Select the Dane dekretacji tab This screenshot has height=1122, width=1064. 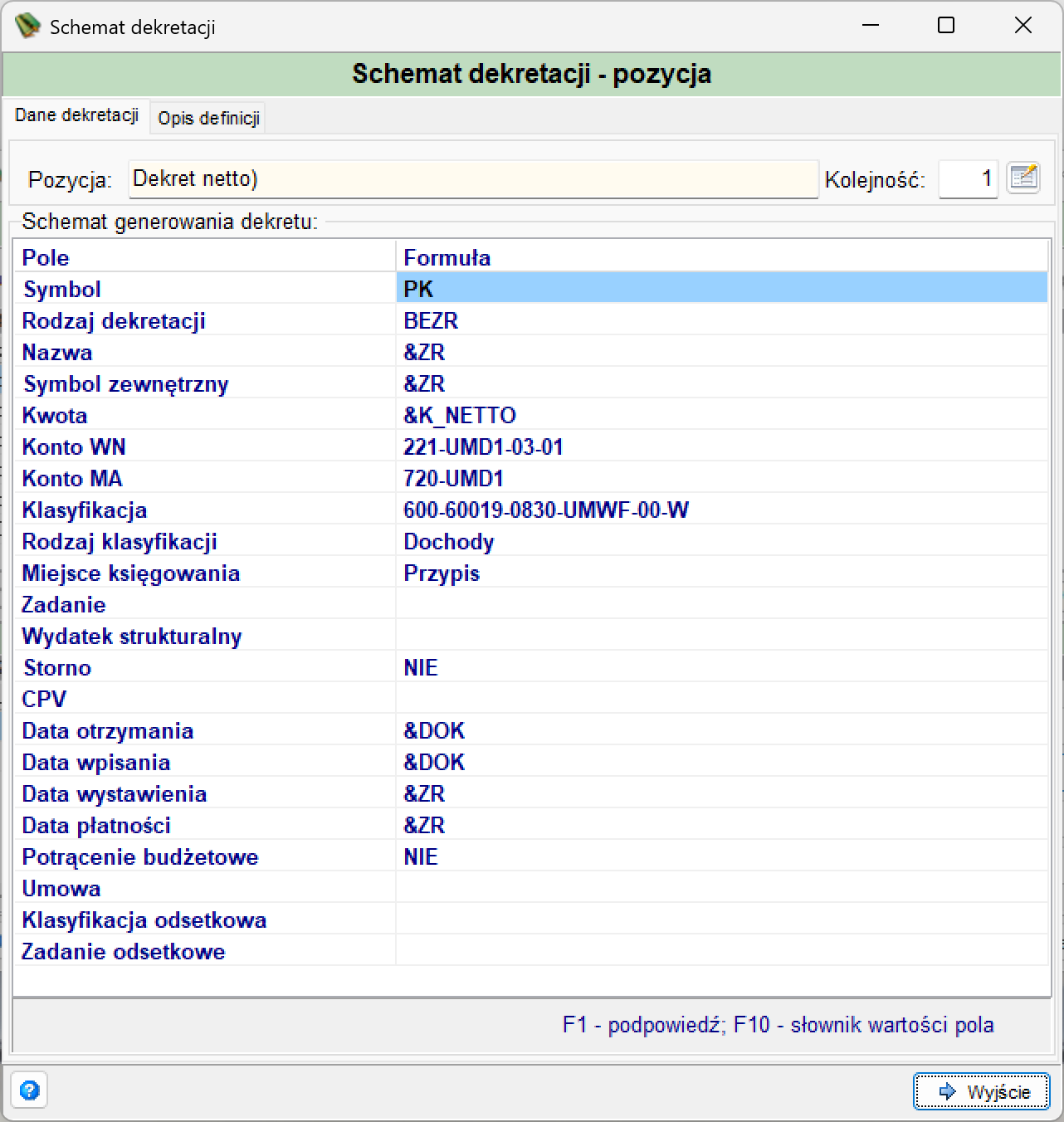(x=77, y=115)
